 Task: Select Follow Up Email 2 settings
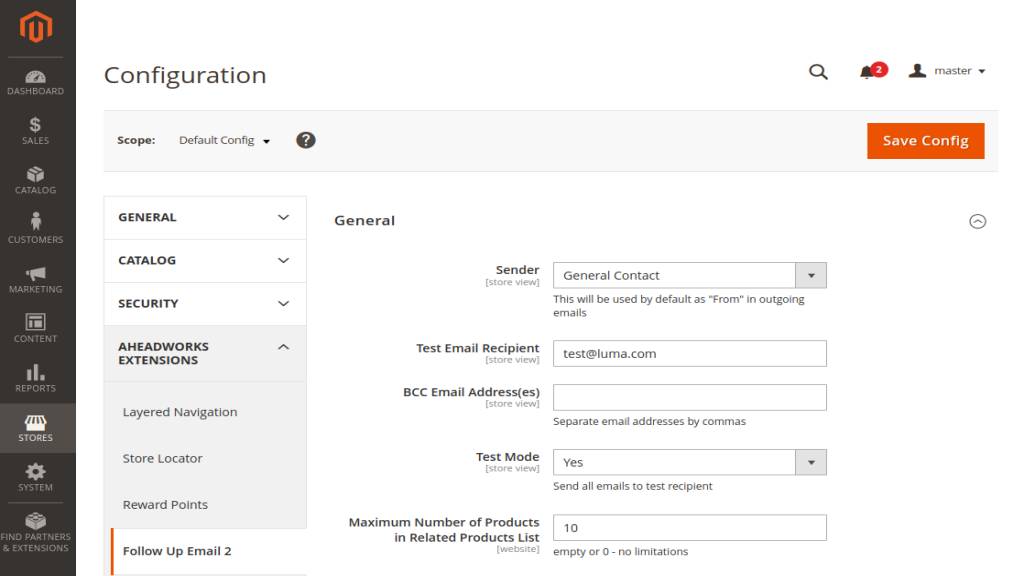tap(177, 551)
